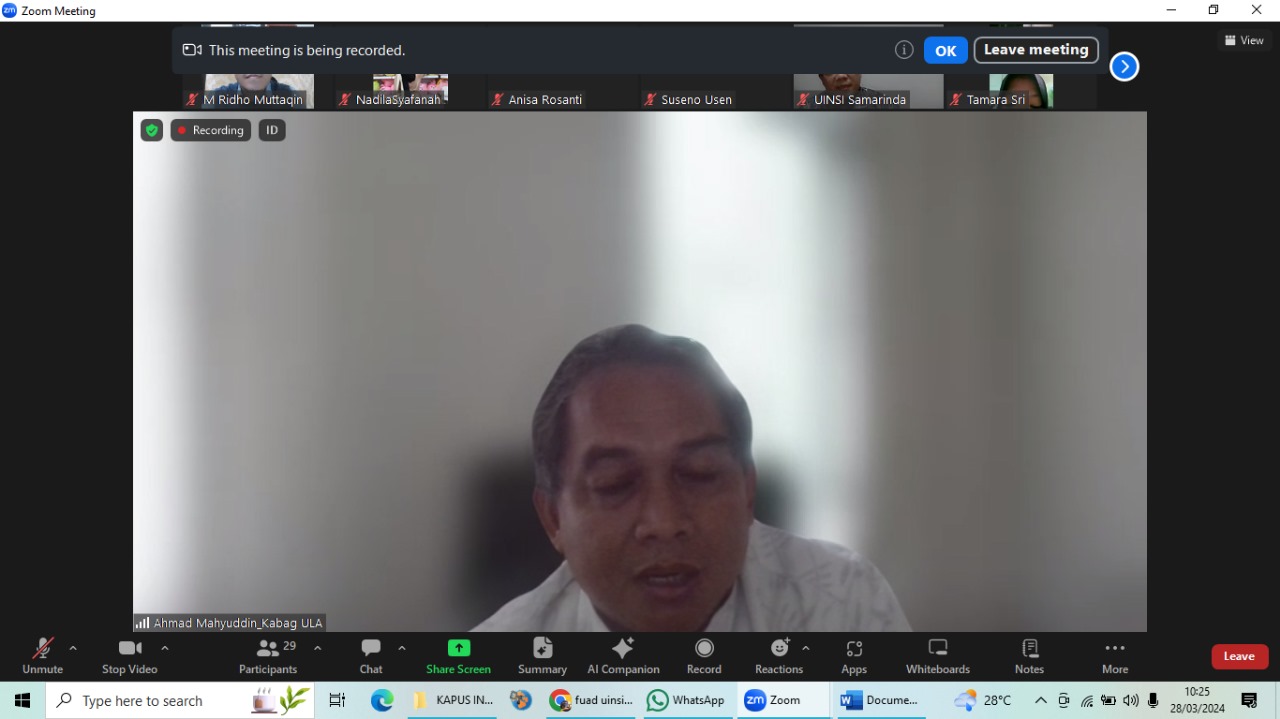Image resolution: width=1280 pixels, height=719 pixels.
Task: Open the Chat panel
Action: pos(371,656)
